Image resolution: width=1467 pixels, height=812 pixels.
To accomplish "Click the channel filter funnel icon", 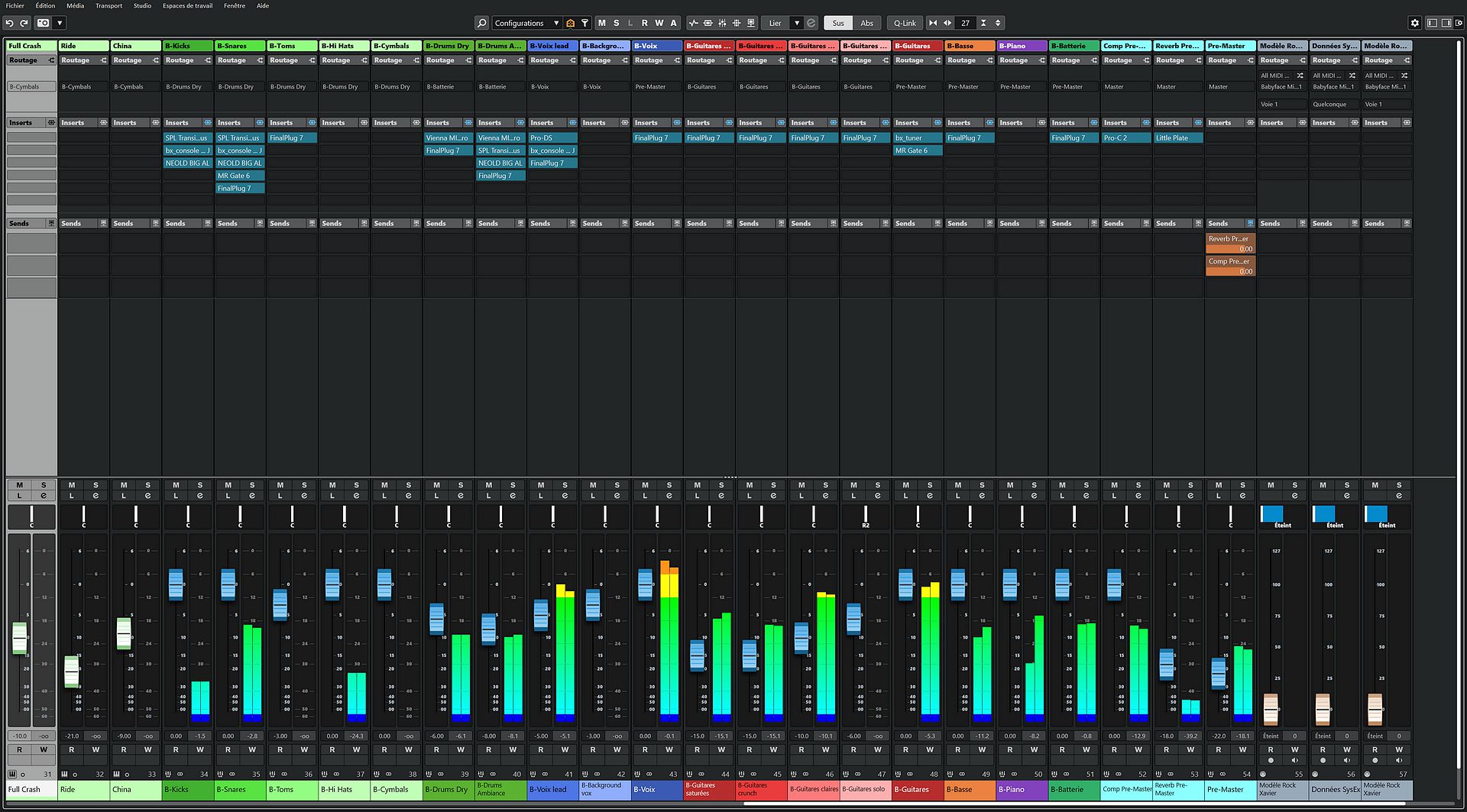I will click(x=585, y=23).
